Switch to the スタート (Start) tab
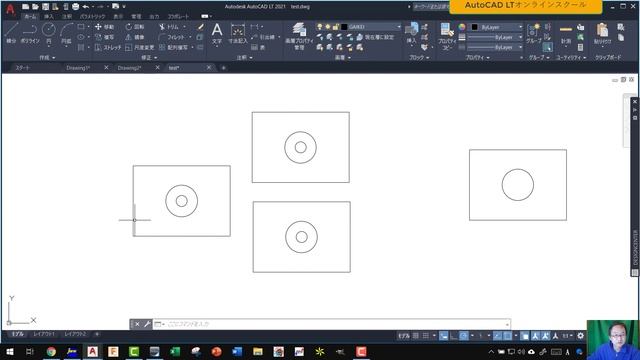 (x=22, y=68)
